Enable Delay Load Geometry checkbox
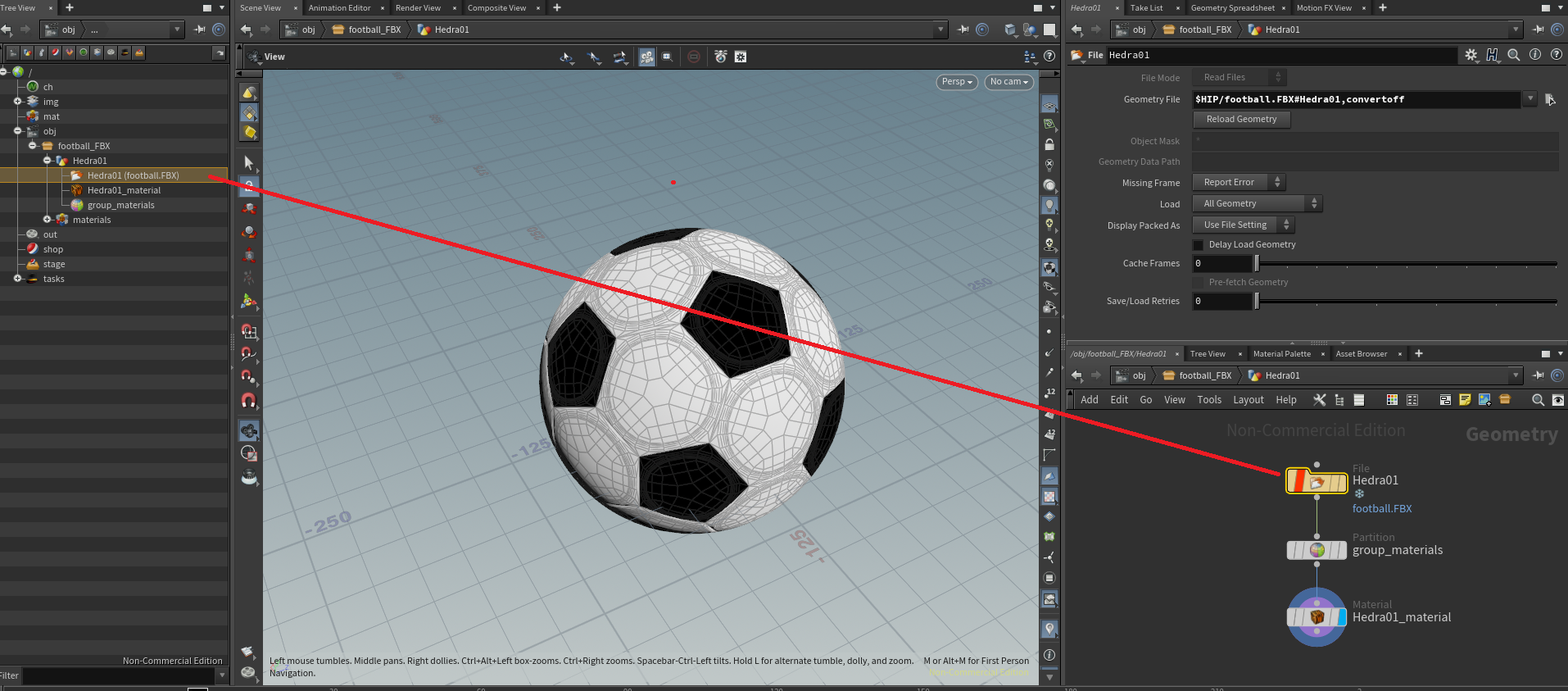This screenshot has height=691, width=1568. point(1199,245)
